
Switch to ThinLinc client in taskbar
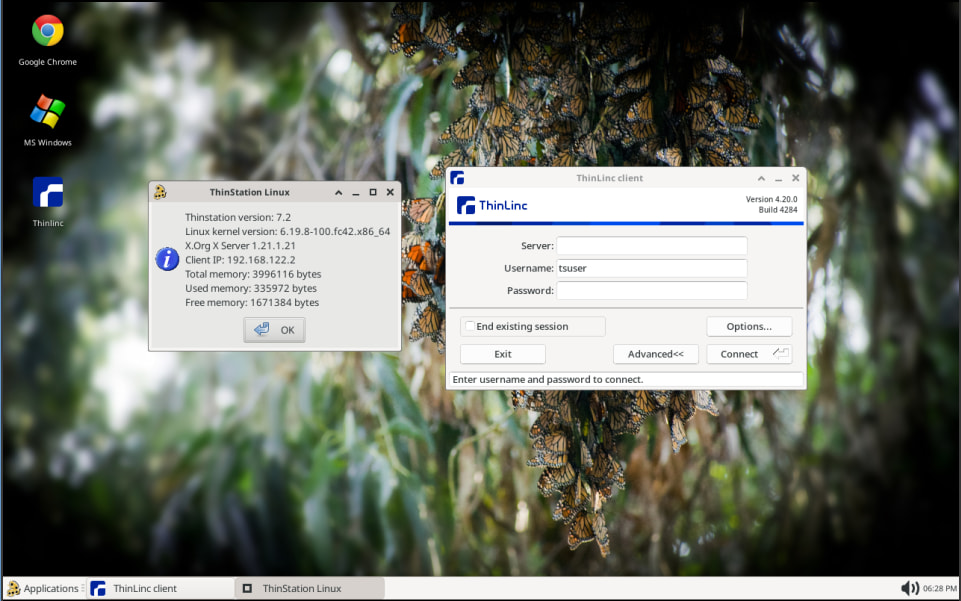(x=161, y=588)
